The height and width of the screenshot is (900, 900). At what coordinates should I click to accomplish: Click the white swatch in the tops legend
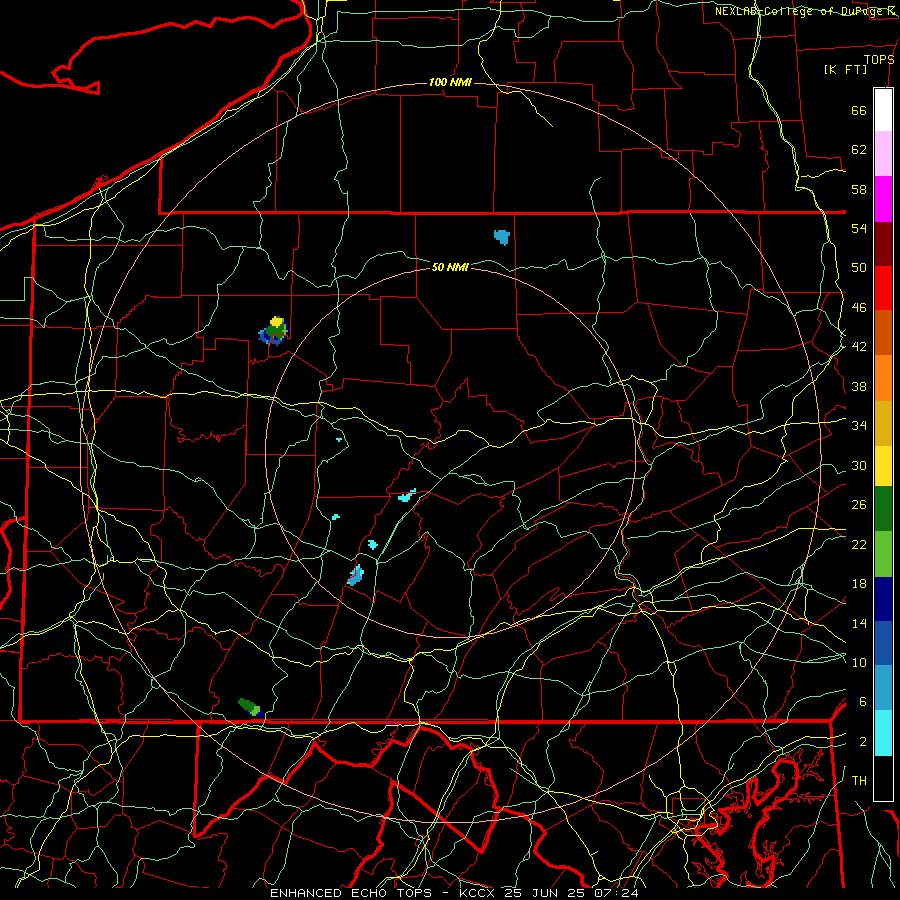point(883,110)
